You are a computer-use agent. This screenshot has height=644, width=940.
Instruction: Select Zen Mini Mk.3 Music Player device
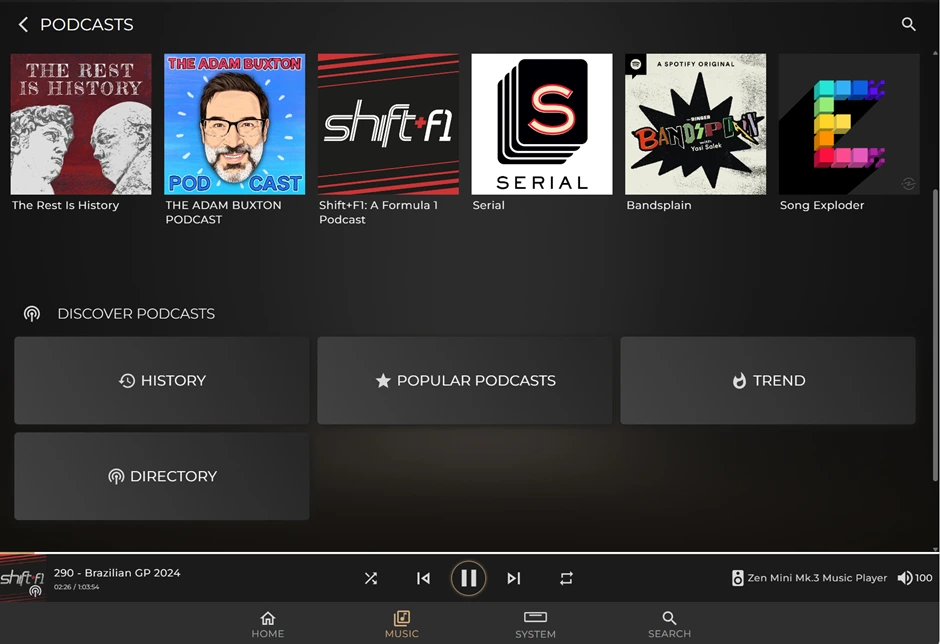(x=809, y=578)
